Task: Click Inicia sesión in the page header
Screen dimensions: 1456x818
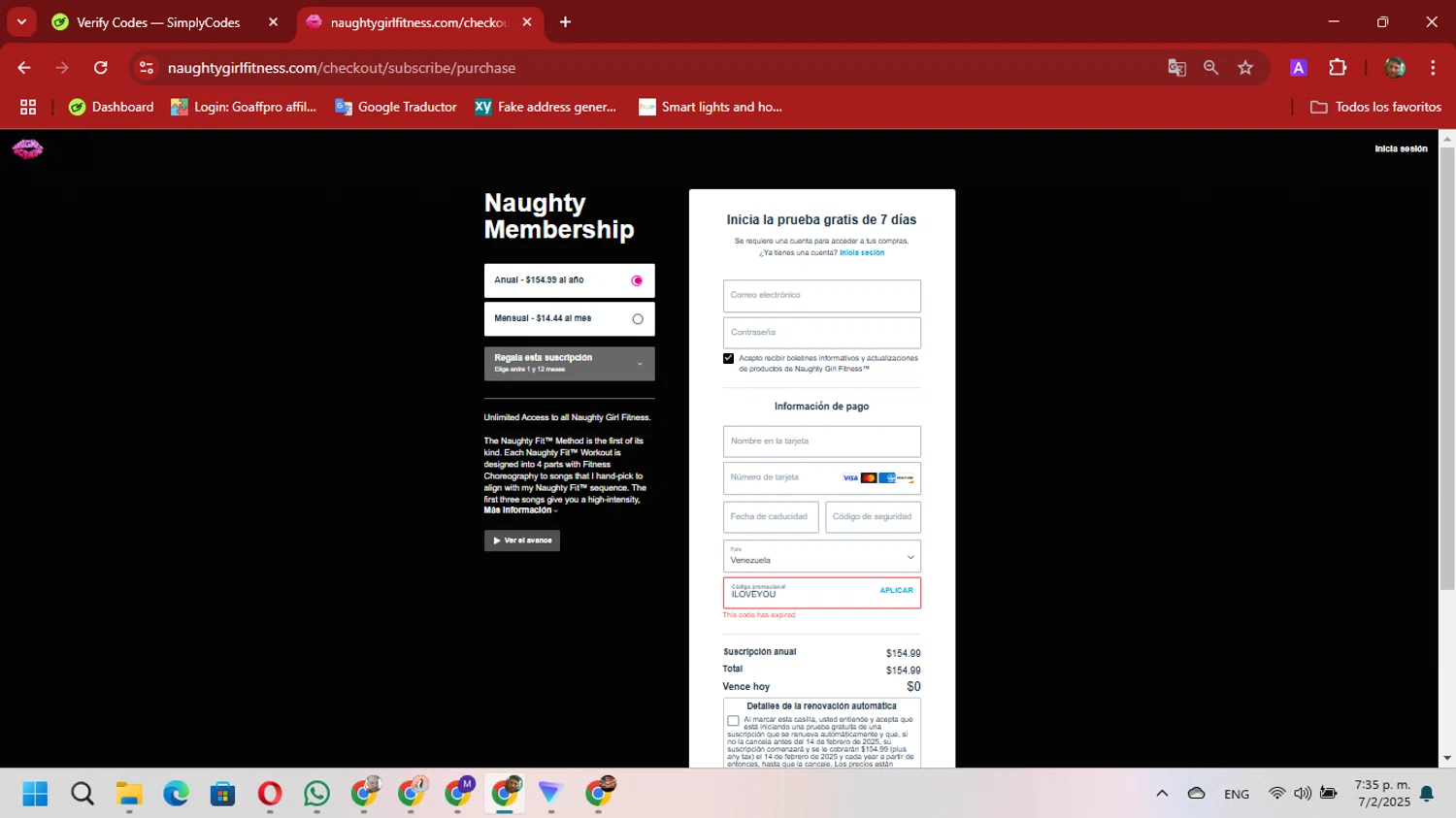Action: click(1401, 148)
